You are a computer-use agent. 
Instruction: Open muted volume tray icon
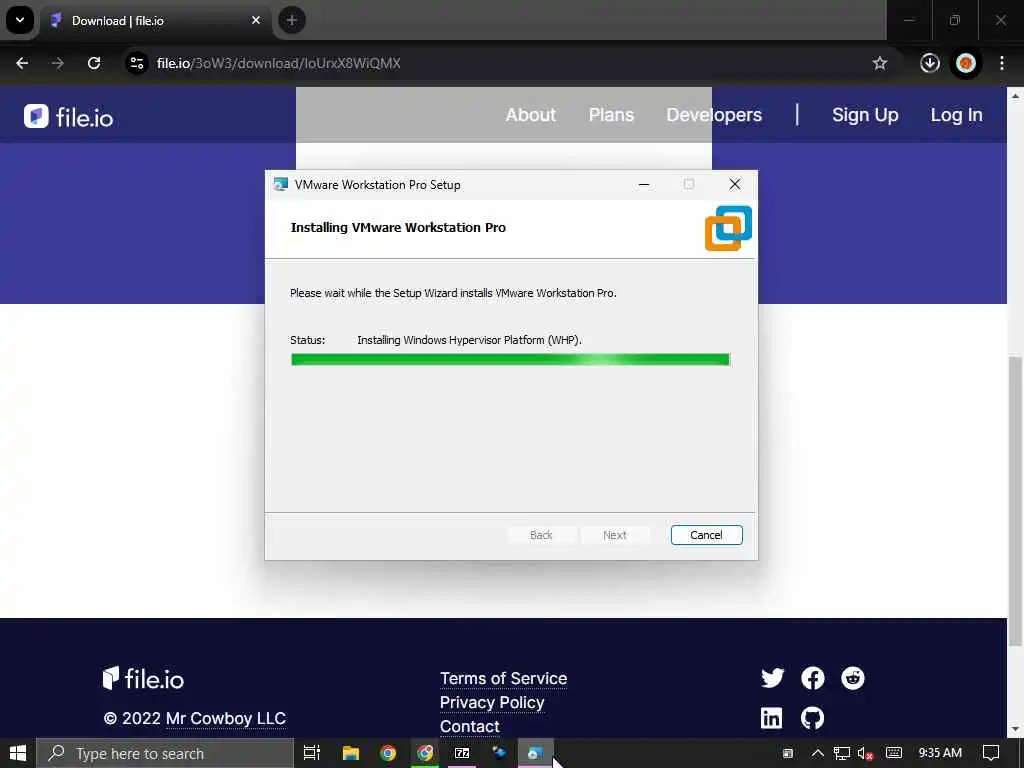coord(866,754)
